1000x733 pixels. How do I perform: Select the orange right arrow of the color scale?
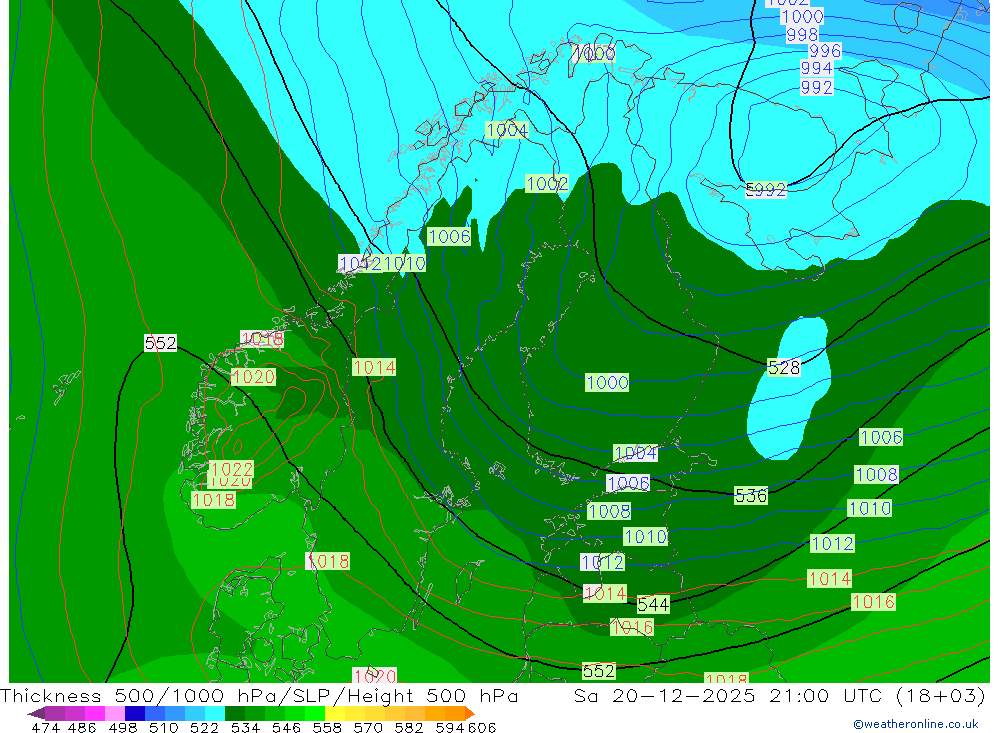pos(470,713)
